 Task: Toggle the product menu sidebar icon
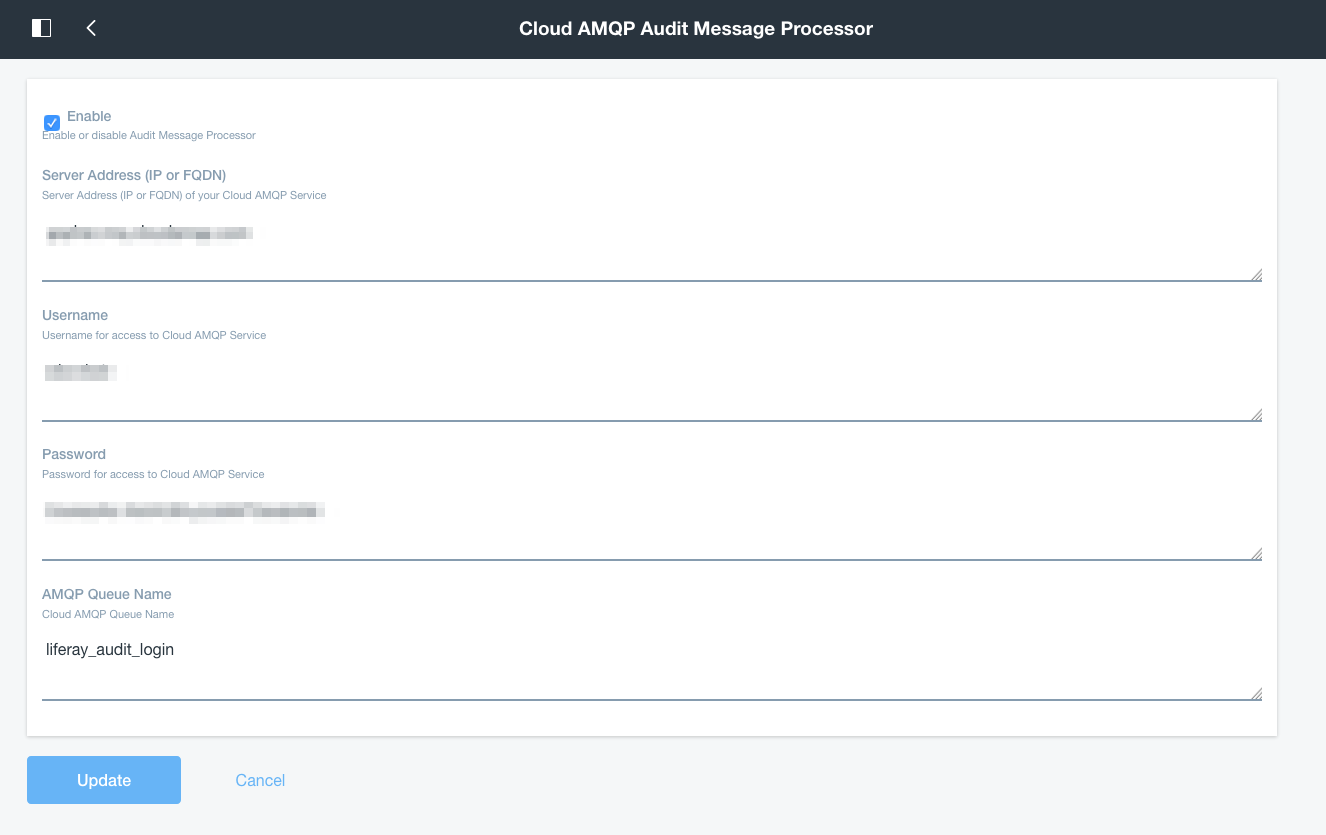(x=41, y=28)
